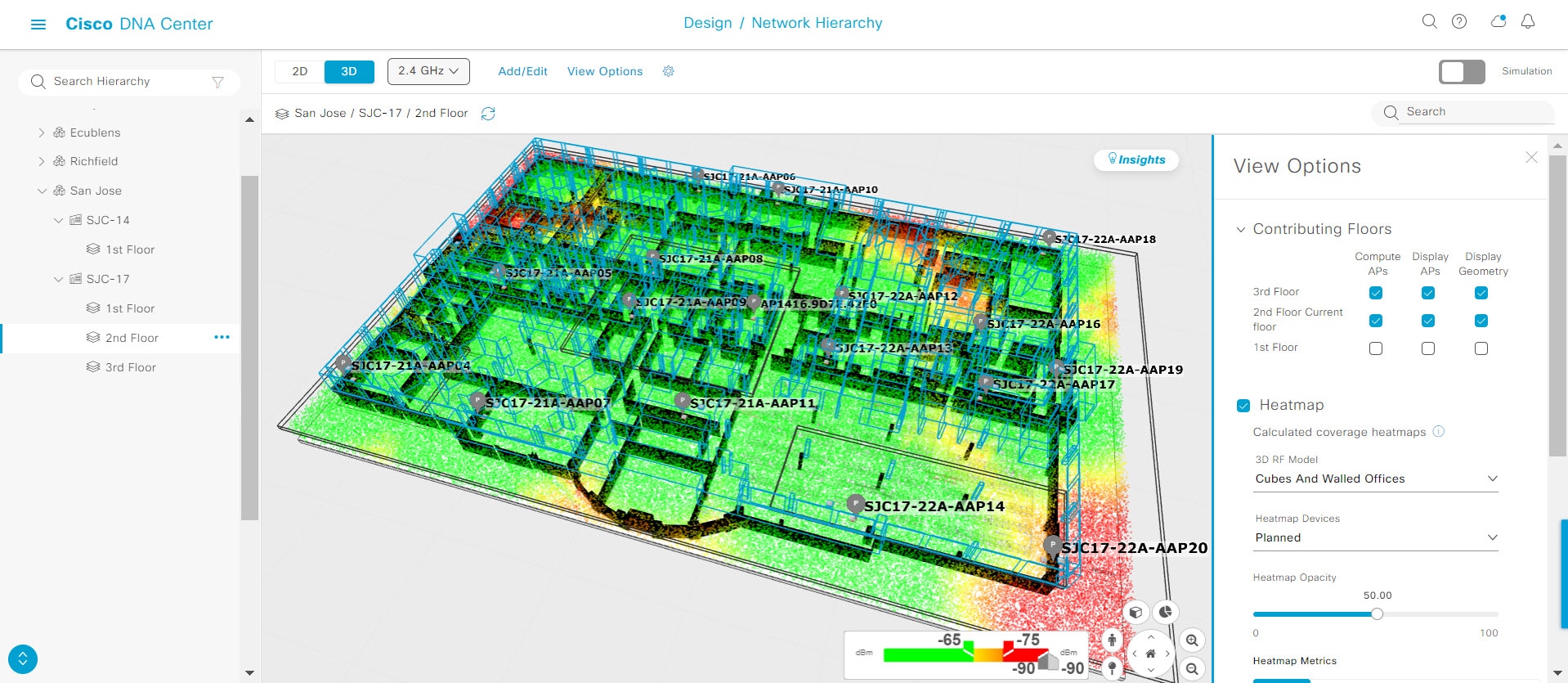
Task: Zoom in on the map
Action: click(x=1192, y=640)
